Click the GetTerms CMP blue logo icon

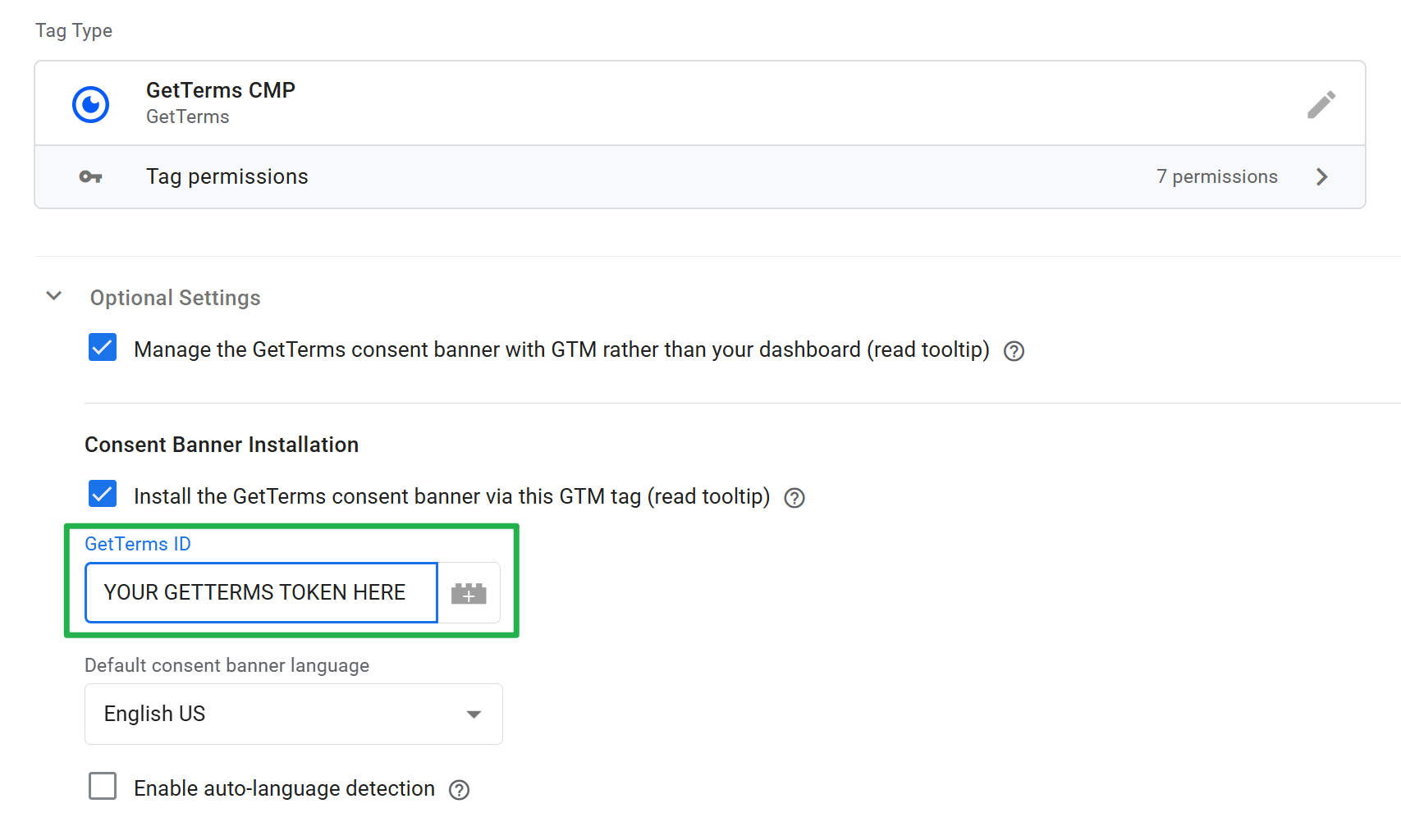coord(90,104)
